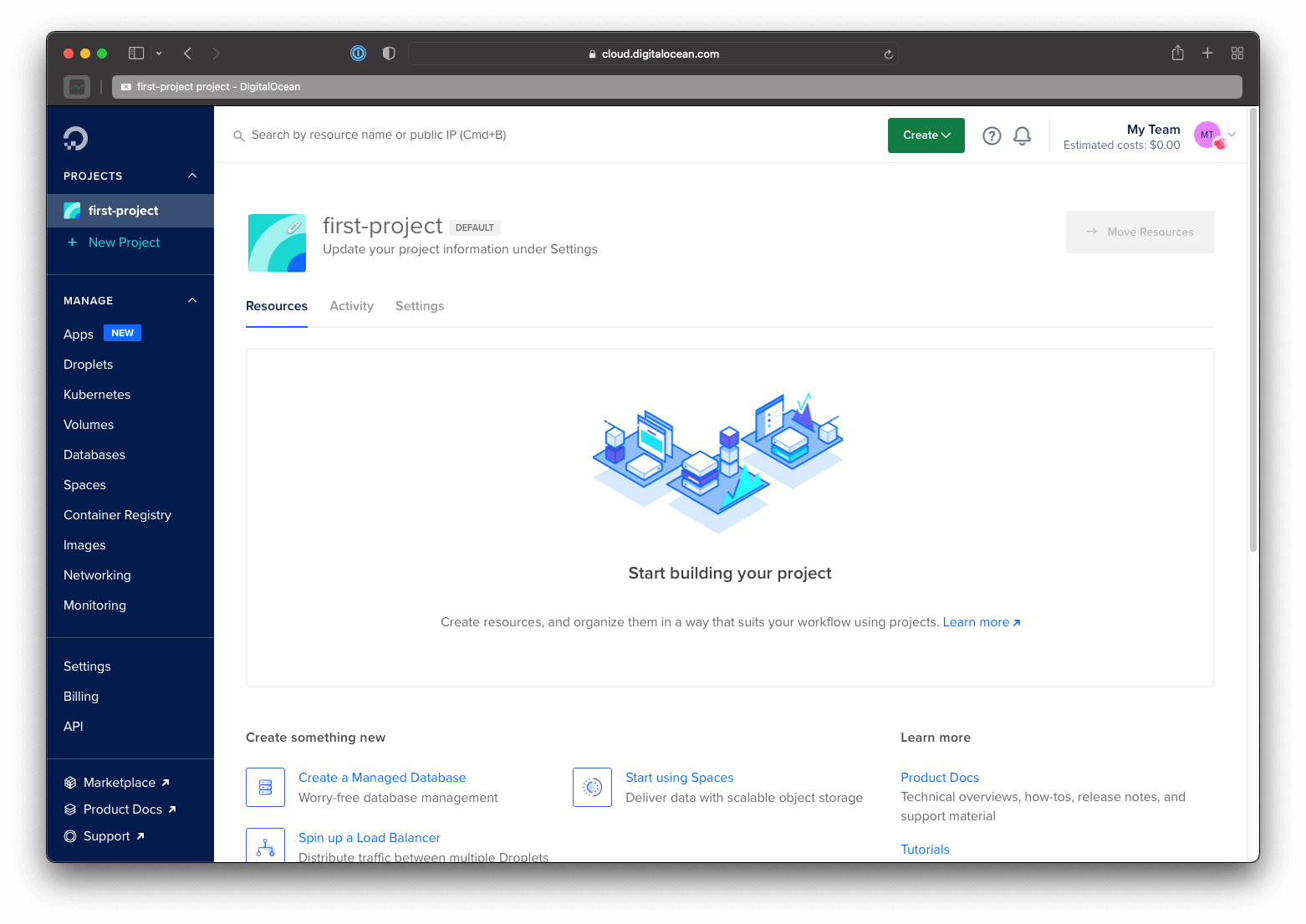Switch to the Activity tab
The height and width of the screenshot is (924, 1306).
351,306
